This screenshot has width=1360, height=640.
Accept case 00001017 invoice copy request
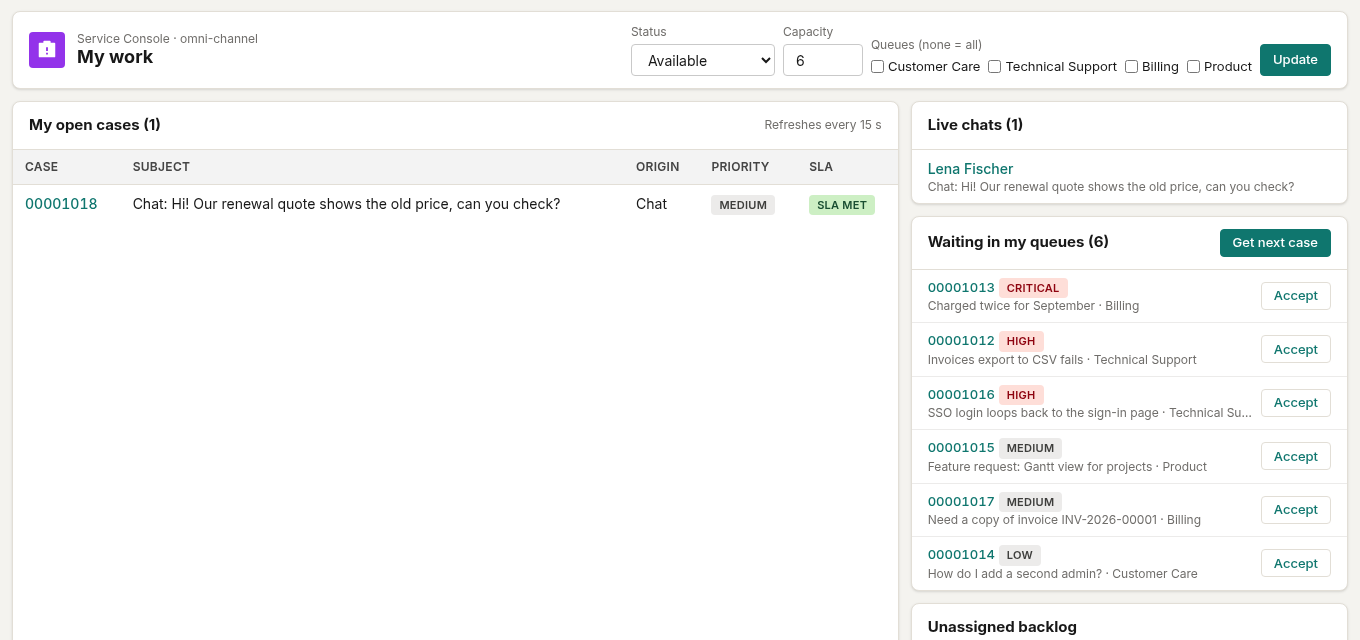pyautogui.click(x=1296, y=510)
